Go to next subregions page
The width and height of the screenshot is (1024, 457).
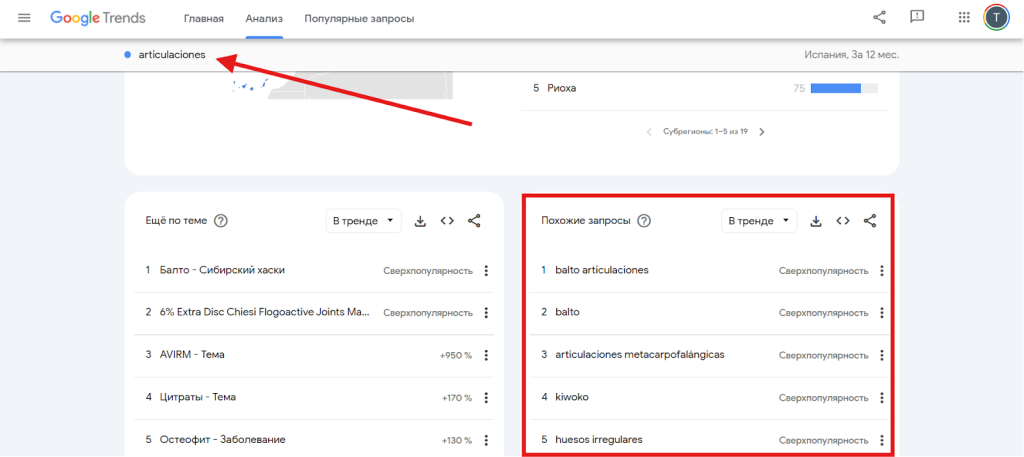click(x=761, y=132)
